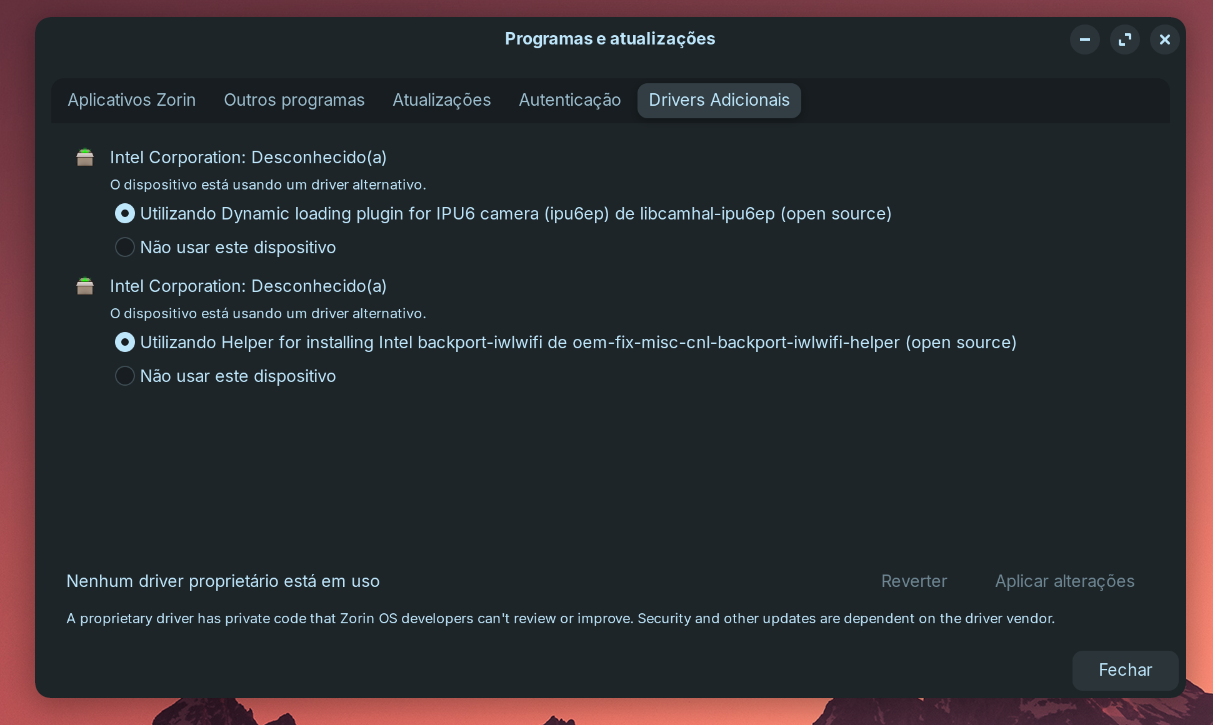Click the Fechar button
Image resolution: width=1213 pixels, height=725 pixels.
click(1126, 670)
